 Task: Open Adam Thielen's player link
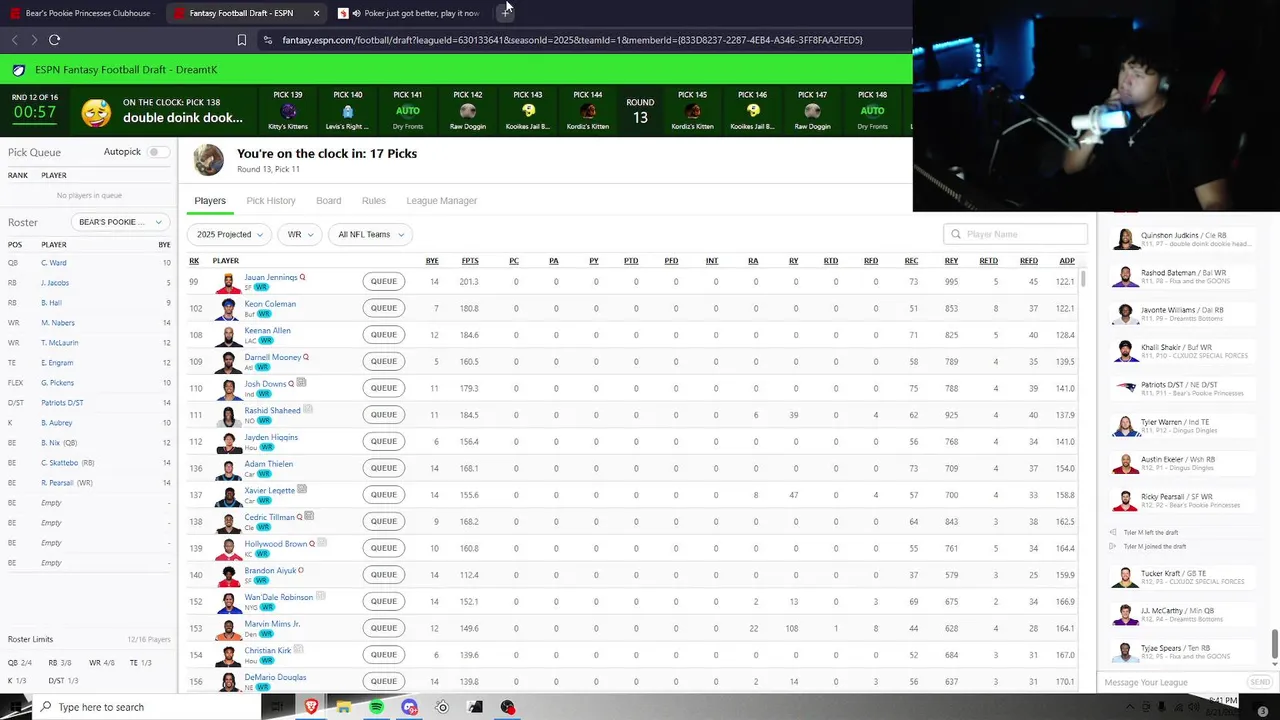coord(269,464)
